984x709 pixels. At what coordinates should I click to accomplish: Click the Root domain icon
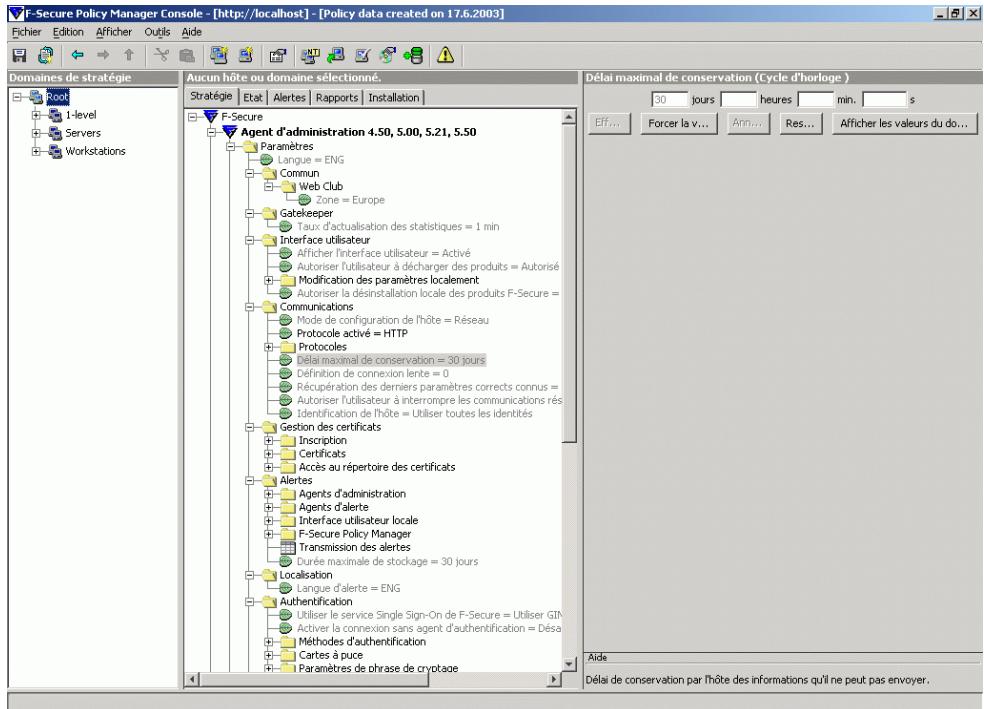36,97
